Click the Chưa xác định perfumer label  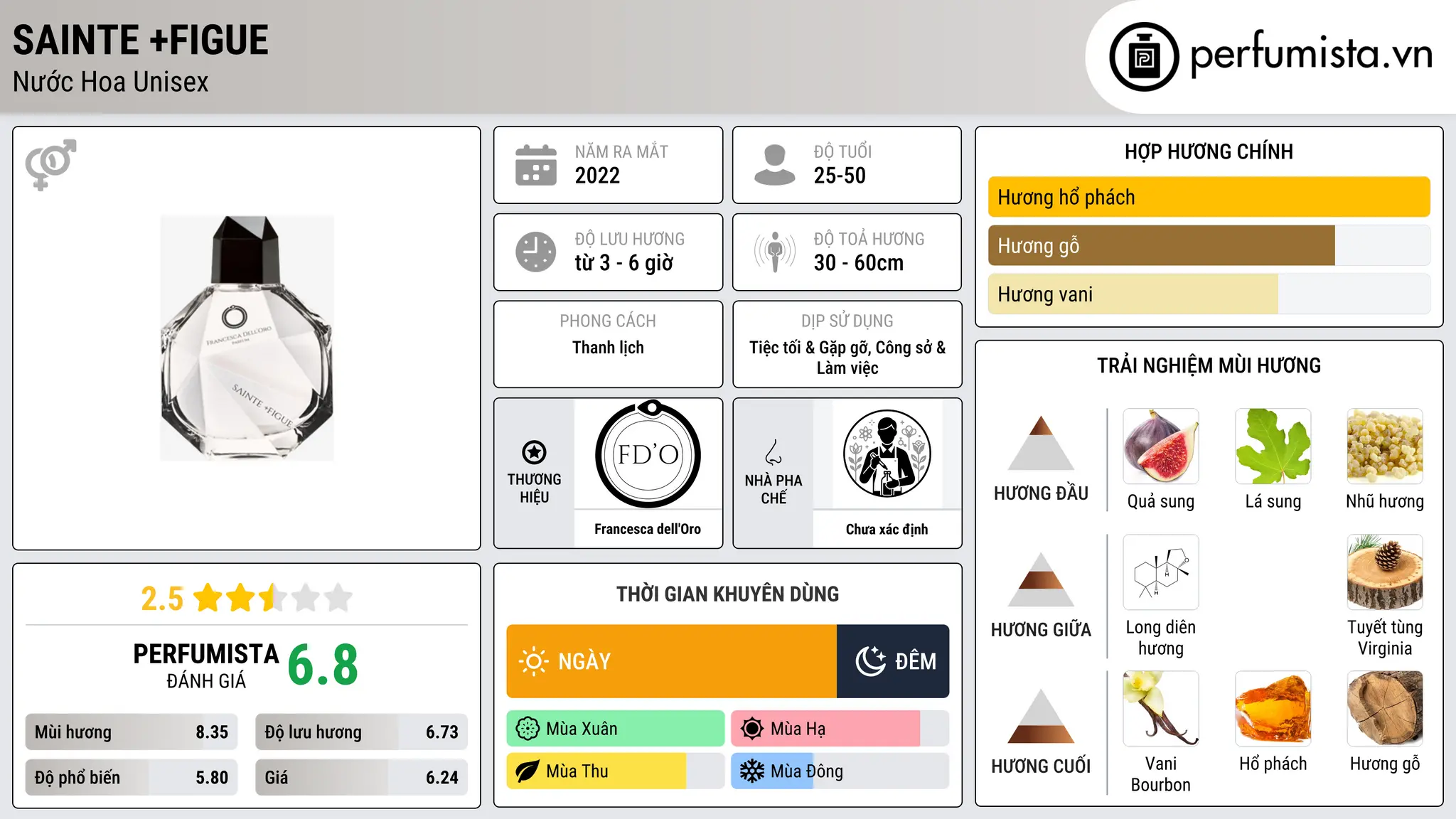click(x=887, y=529)
